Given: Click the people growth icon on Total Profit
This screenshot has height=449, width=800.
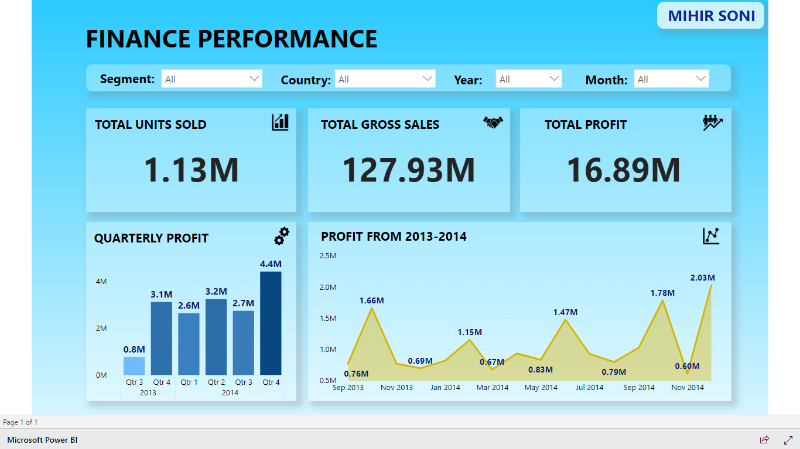Looking at the screenshot, I should click(712, 122).
